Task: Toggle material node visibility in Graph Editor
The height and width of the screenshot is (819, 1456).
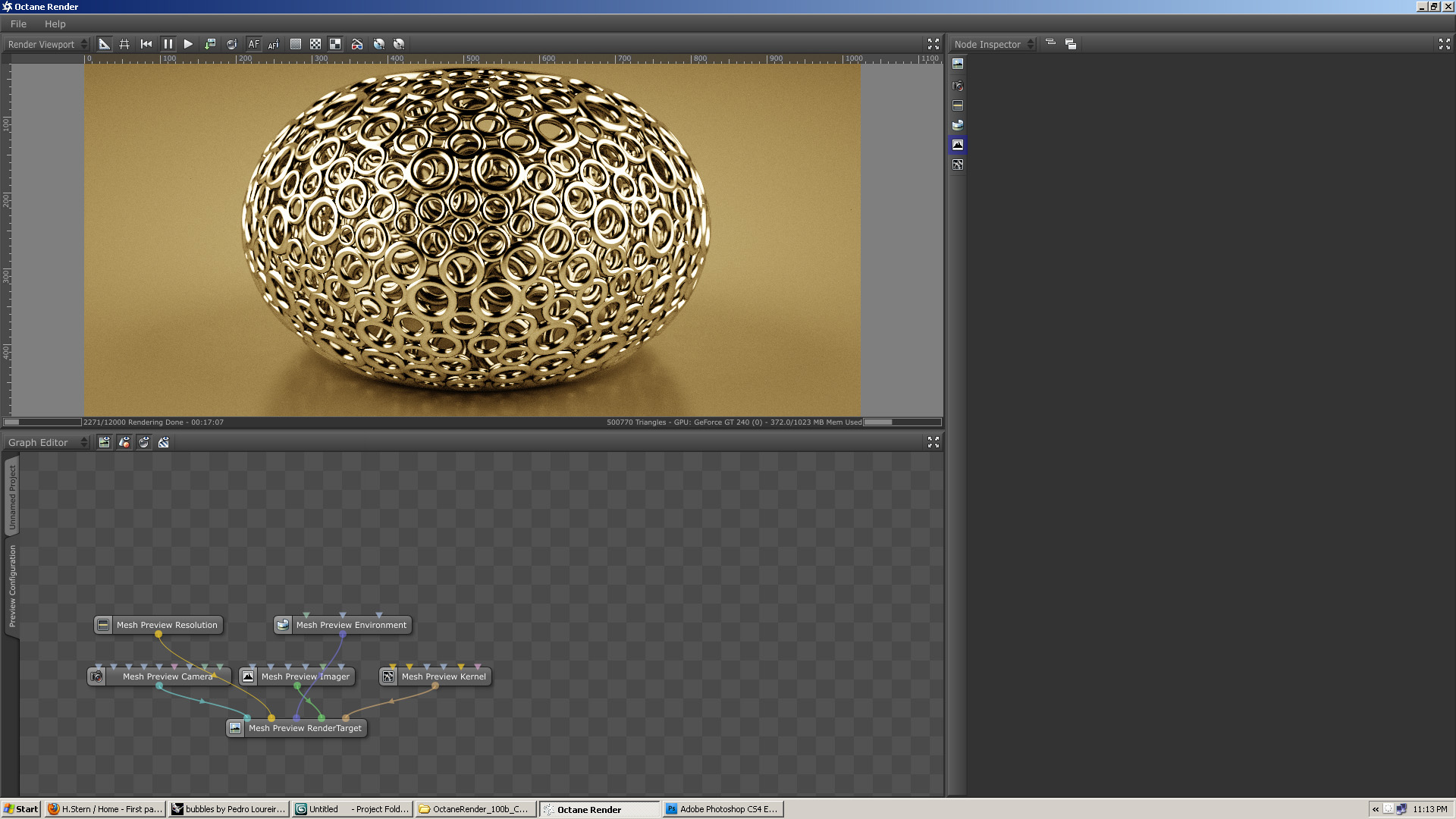Action: (124, 442)
